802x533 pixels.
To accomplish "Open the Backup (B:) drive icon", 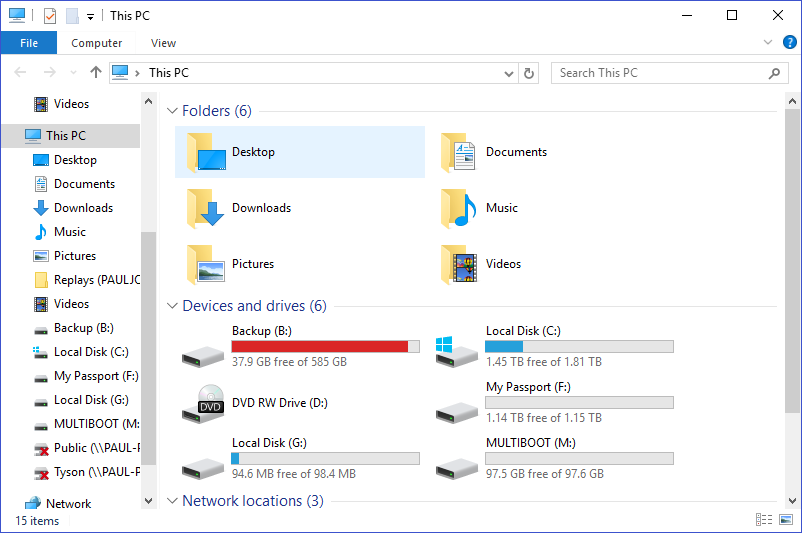I will 203,356.
